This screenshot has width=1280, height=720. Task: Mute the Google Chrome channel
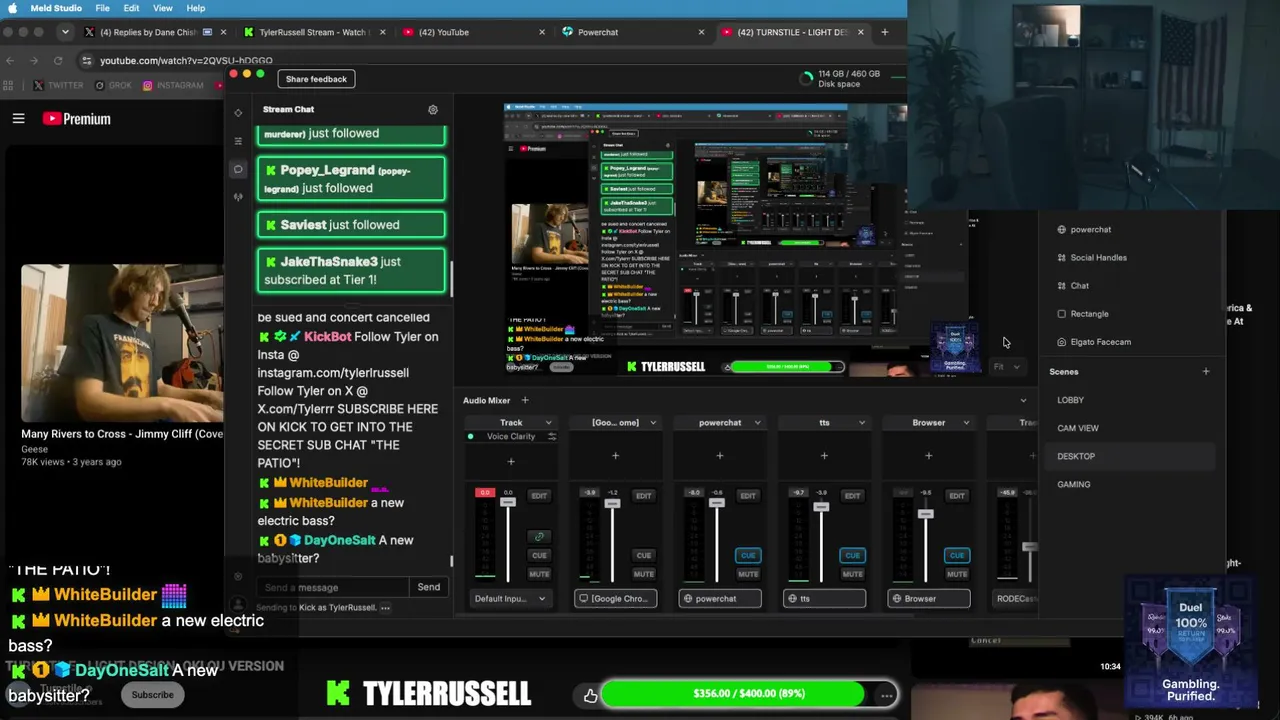click(644, 574)
